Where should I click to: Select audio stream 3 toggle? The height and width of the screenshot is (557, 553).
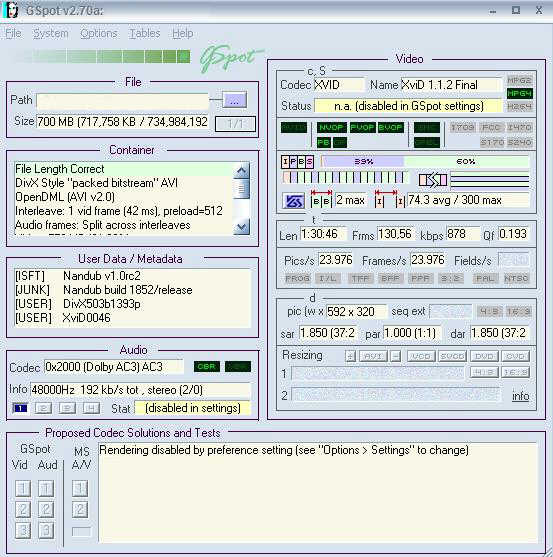pos(67,408)
